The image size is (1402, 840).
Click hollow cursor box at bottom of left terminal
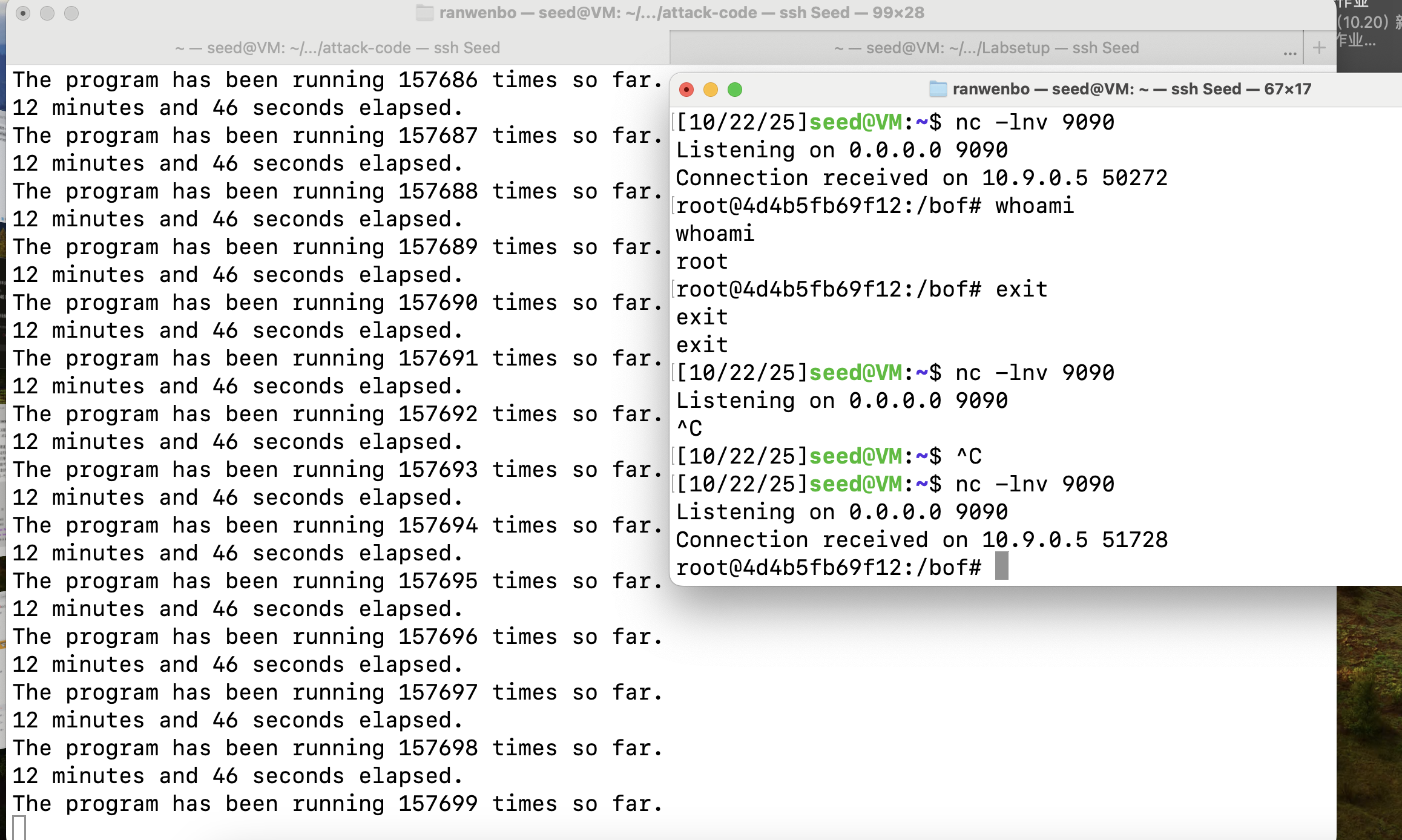(19, 827)
